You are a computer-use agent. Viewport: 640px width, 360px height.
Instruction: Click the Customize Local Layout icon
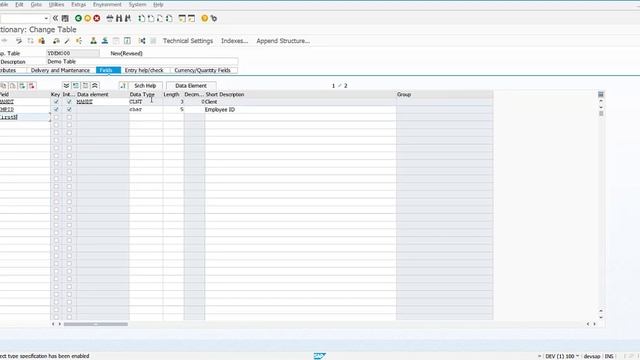pyautogui.click(x=214, y=18)
